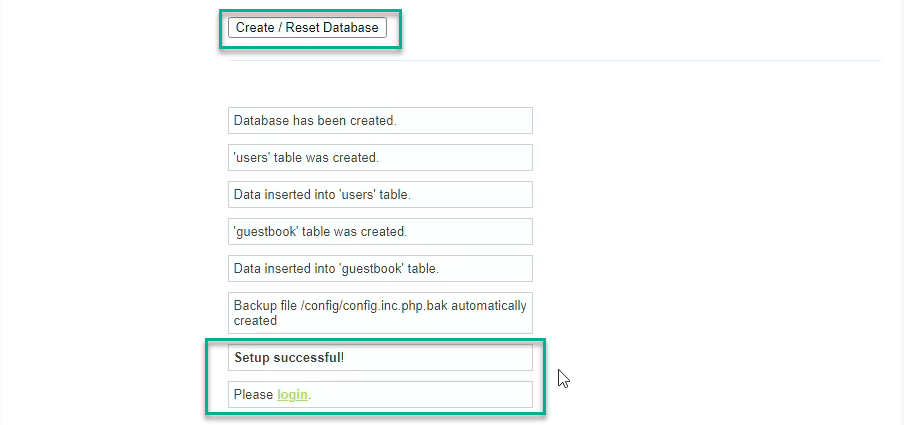The width and height of the screenshot is (904, 425).
Task: Open the login link
Action: pyautogui.click(x=292, y=395)
